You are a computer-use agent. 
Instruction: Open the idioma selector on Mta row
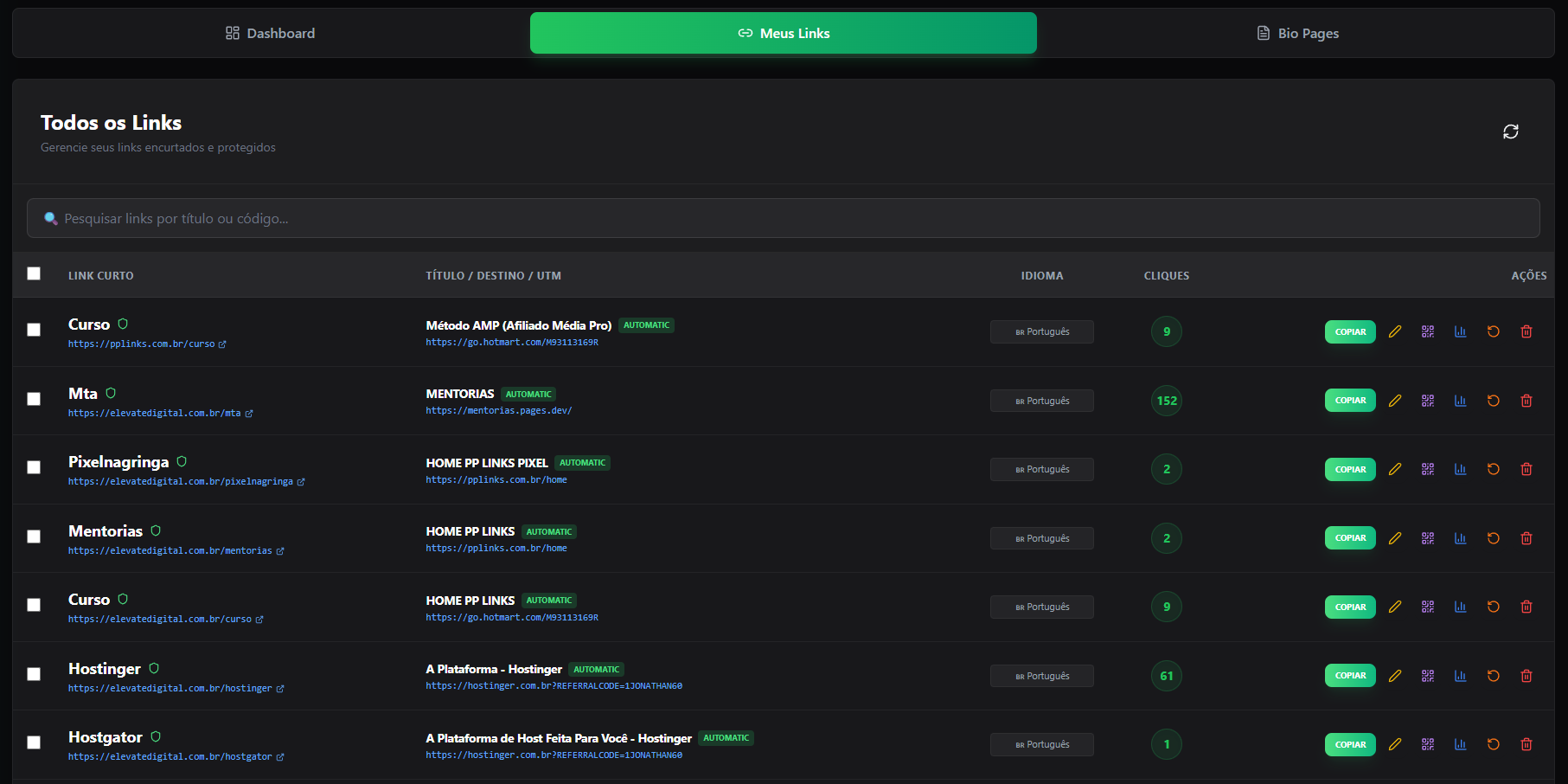click(x=1041, y=401)
